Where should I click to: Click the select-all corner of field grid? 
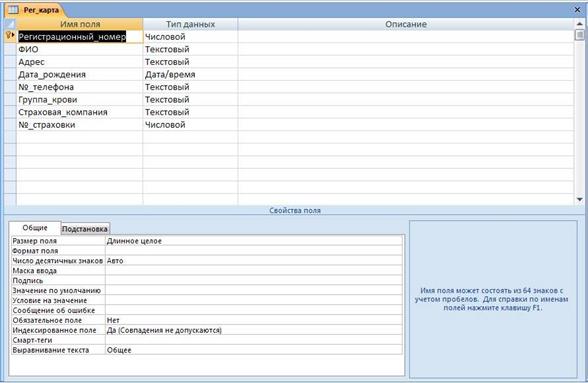pos(10,24)
